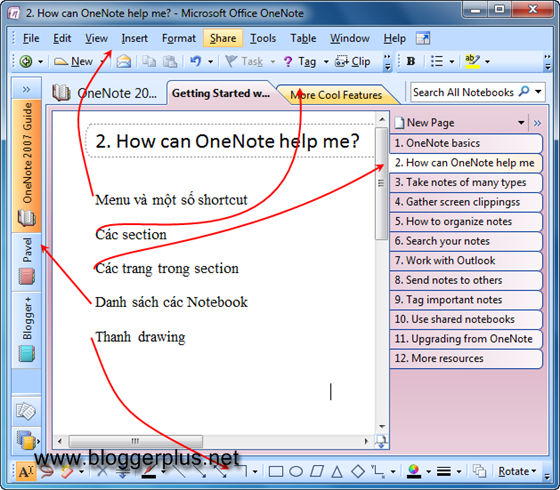Toggle the Type Text or Select tool

25,472
